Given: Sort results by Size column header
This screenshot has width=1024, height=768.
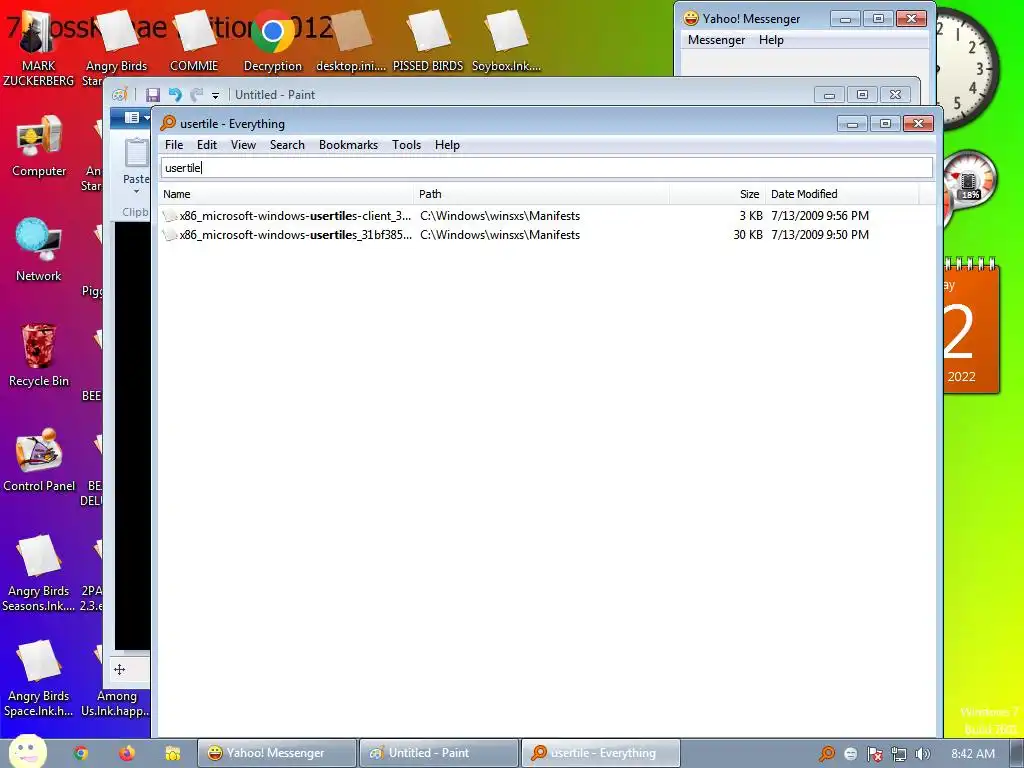Looking at the screenshot, I should tap(717, 194).
